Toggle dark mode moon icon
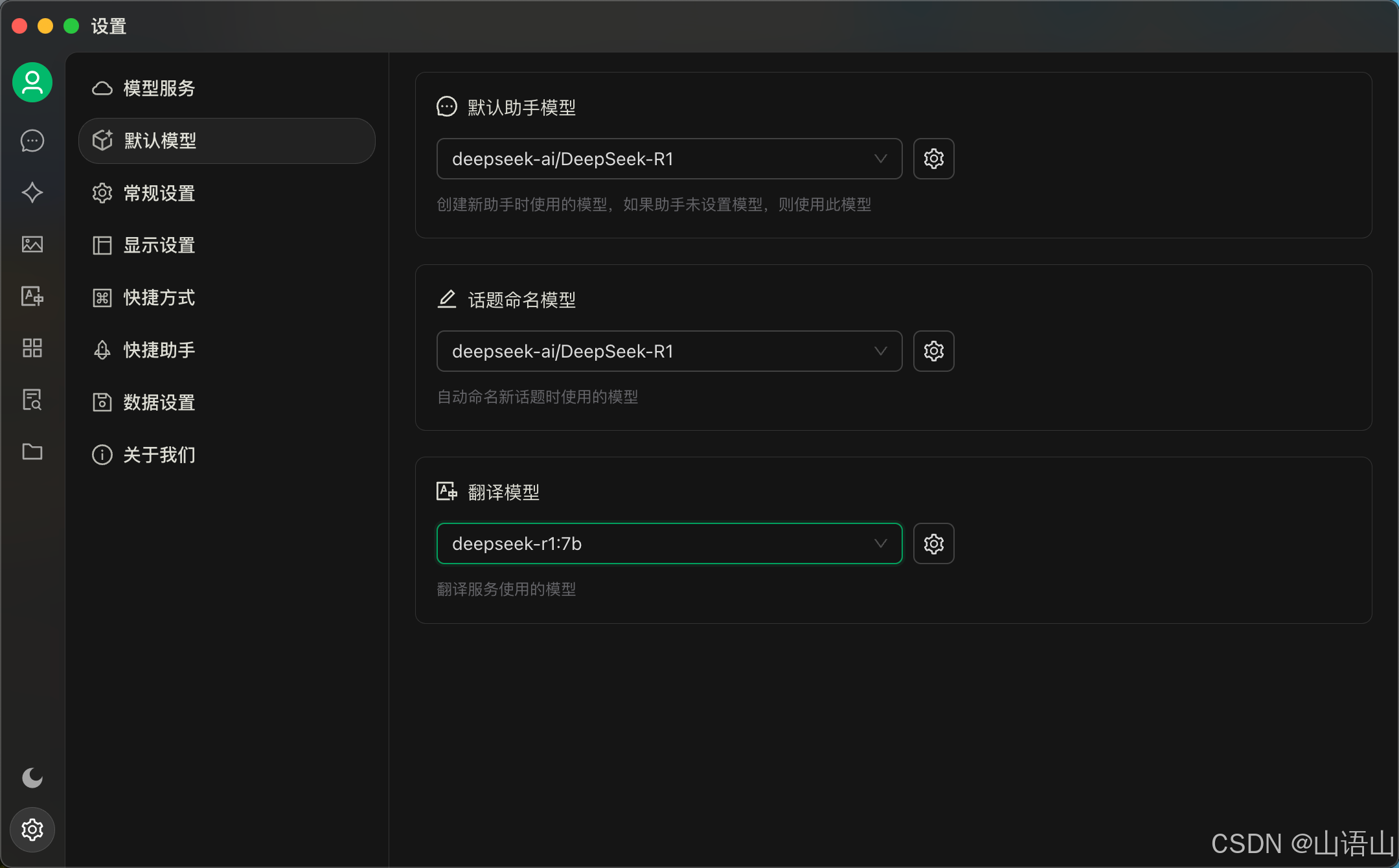 [32, 777]
